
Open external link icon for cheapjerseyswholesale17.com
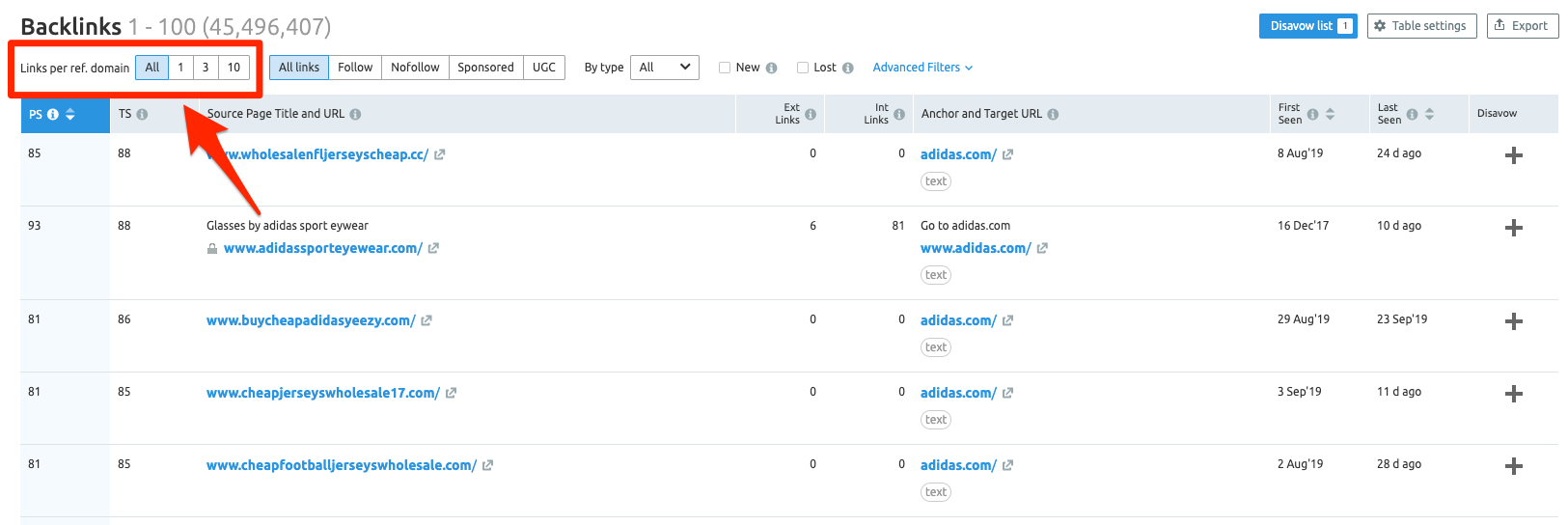[451, 393]
